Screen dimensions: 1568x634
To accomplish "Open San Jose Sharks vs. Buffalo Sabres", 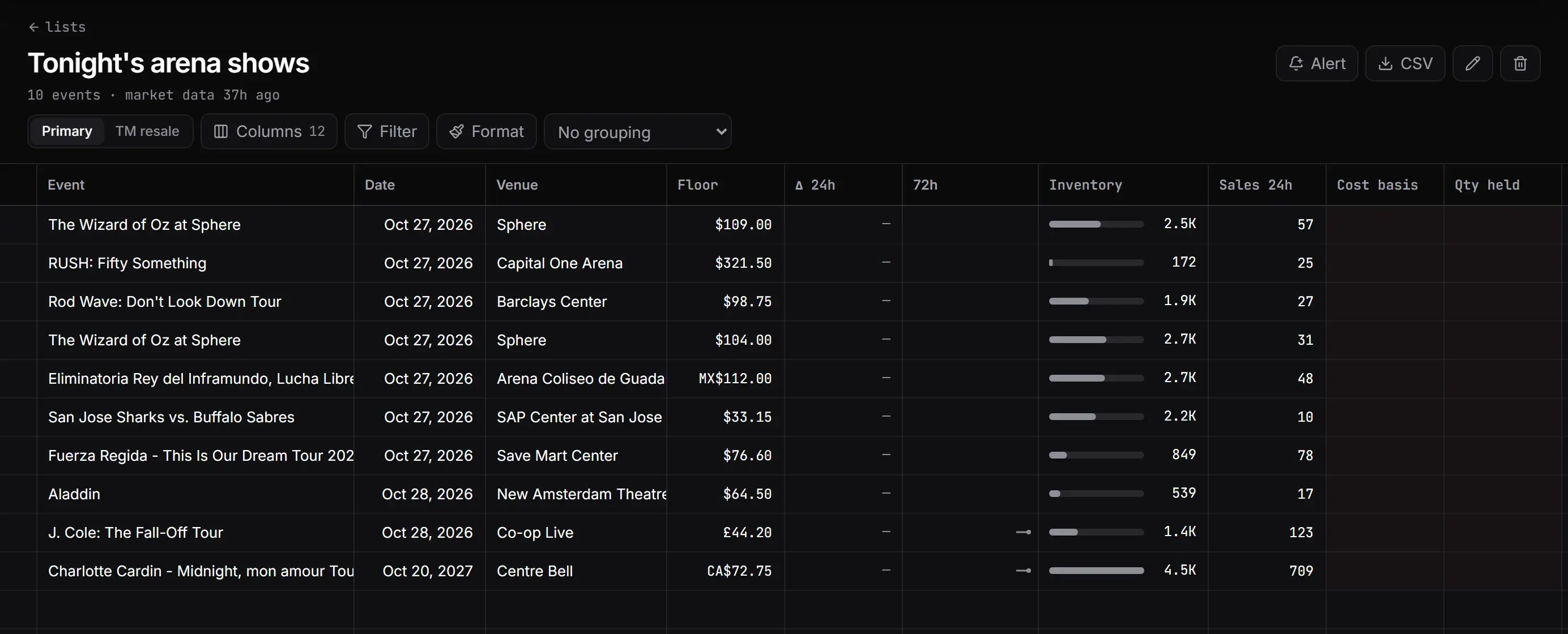I will pyautogui.click(x=171, y=417).
